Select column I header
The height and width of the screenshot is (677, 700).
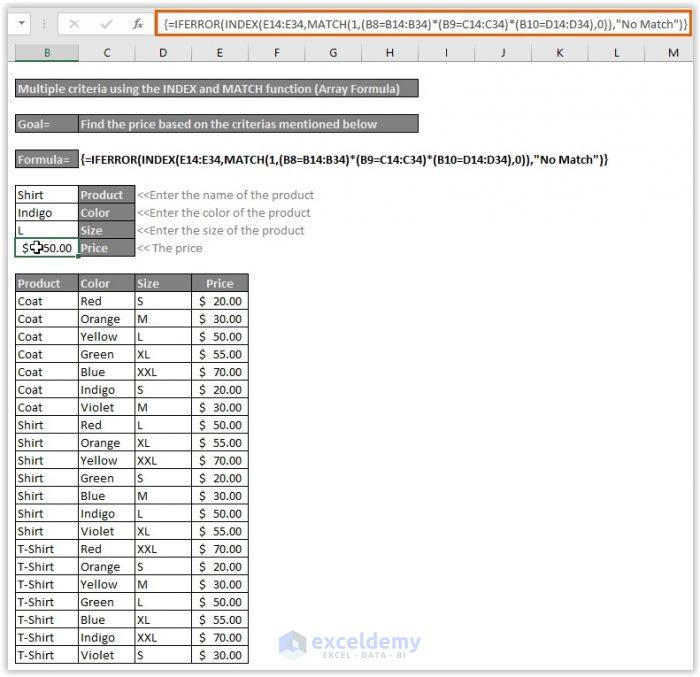(446, 53)
